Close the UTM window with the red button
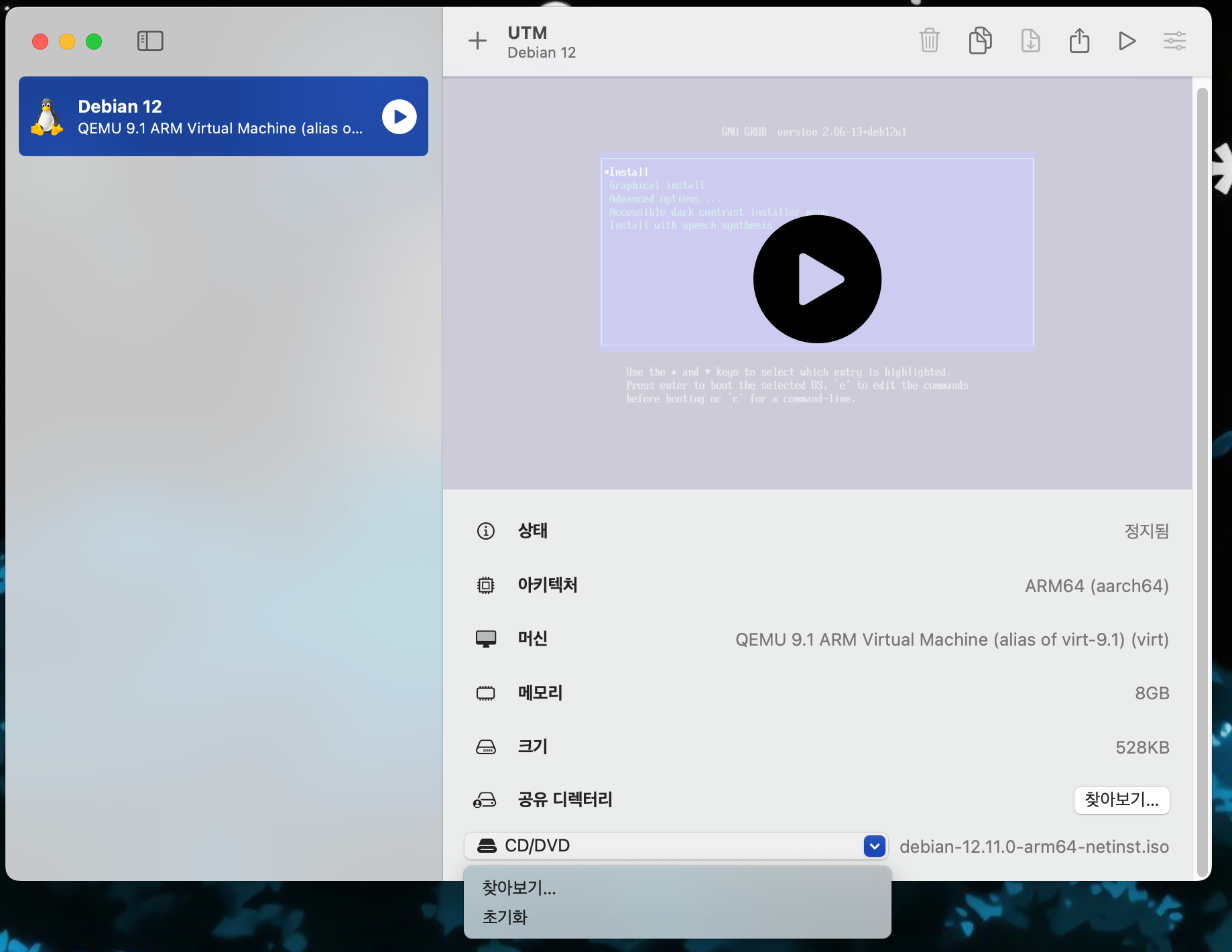Image resolution: width=1232 pixels, height=952 pixels. coord(40,42)
